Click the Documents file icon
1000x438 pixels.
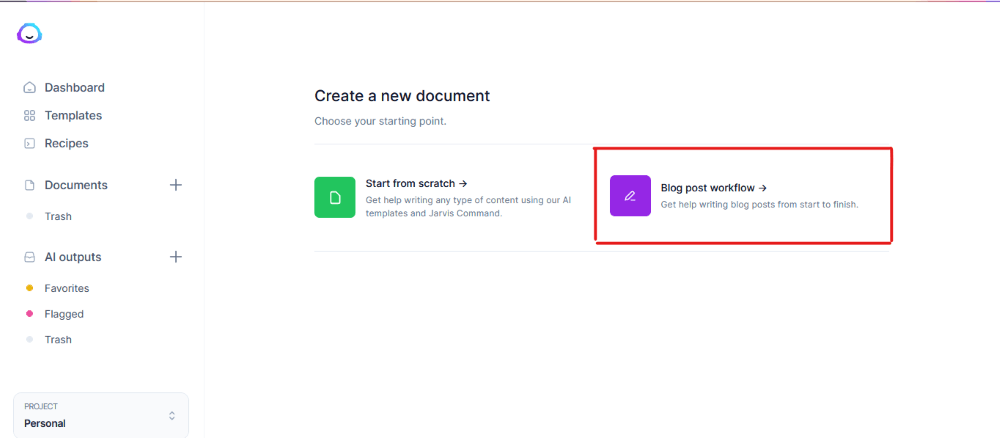click(29, 185)
